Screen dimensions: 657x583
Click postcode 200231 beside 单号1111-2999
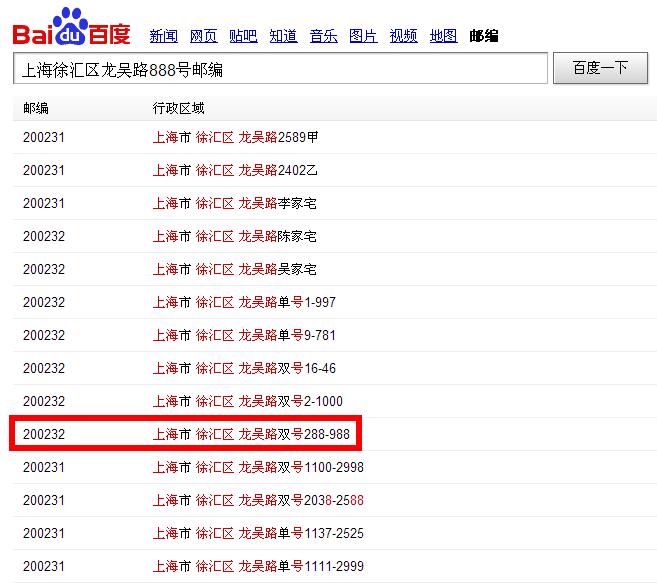coord(44,567)
